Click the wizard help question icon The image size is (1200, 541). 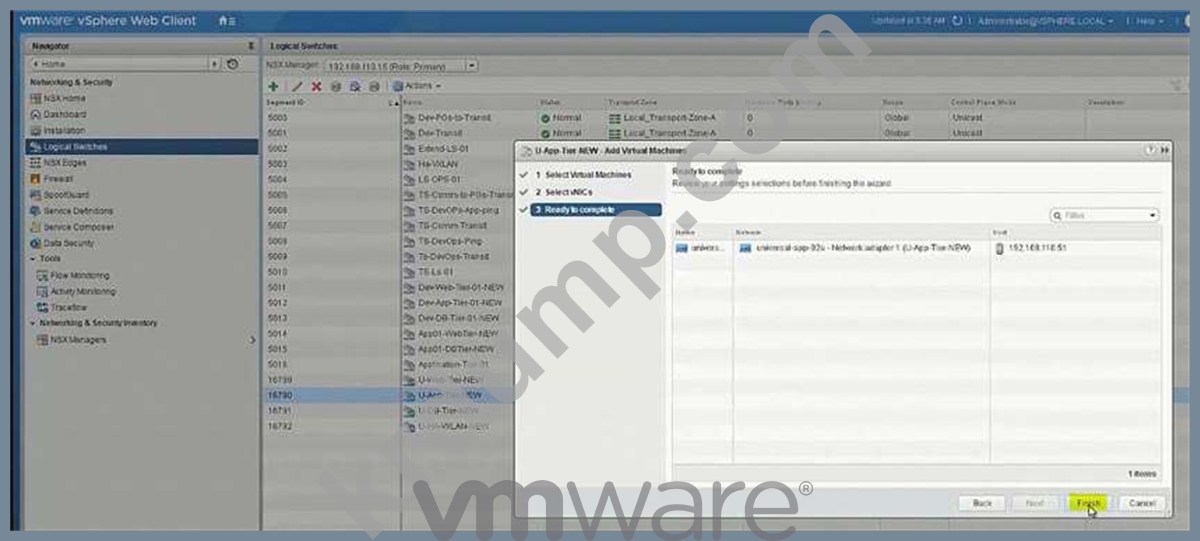pyautogui.click(x=1151, y=149)
